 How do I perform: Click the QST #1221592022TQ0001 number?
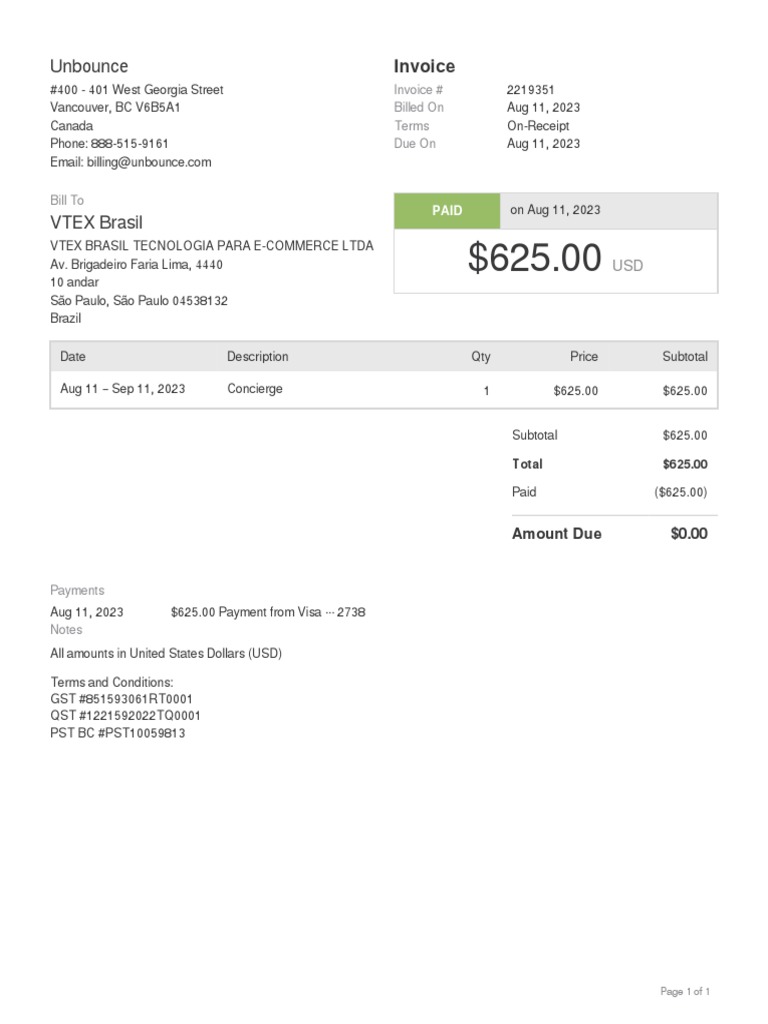pos(126,716)
